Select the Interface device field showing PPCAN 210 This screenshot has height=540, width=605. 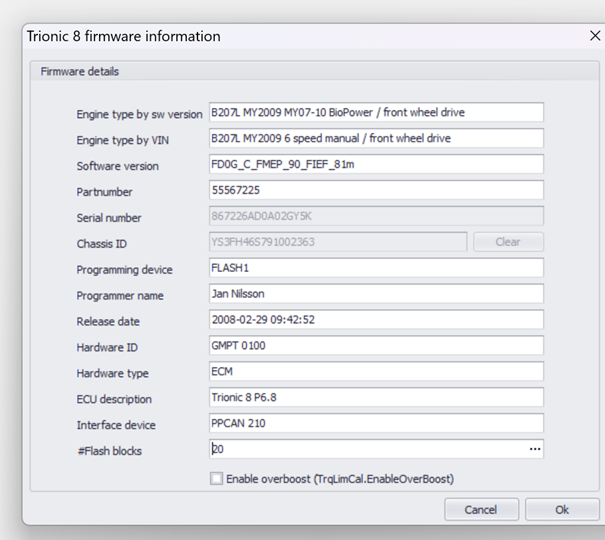(375, 423)
